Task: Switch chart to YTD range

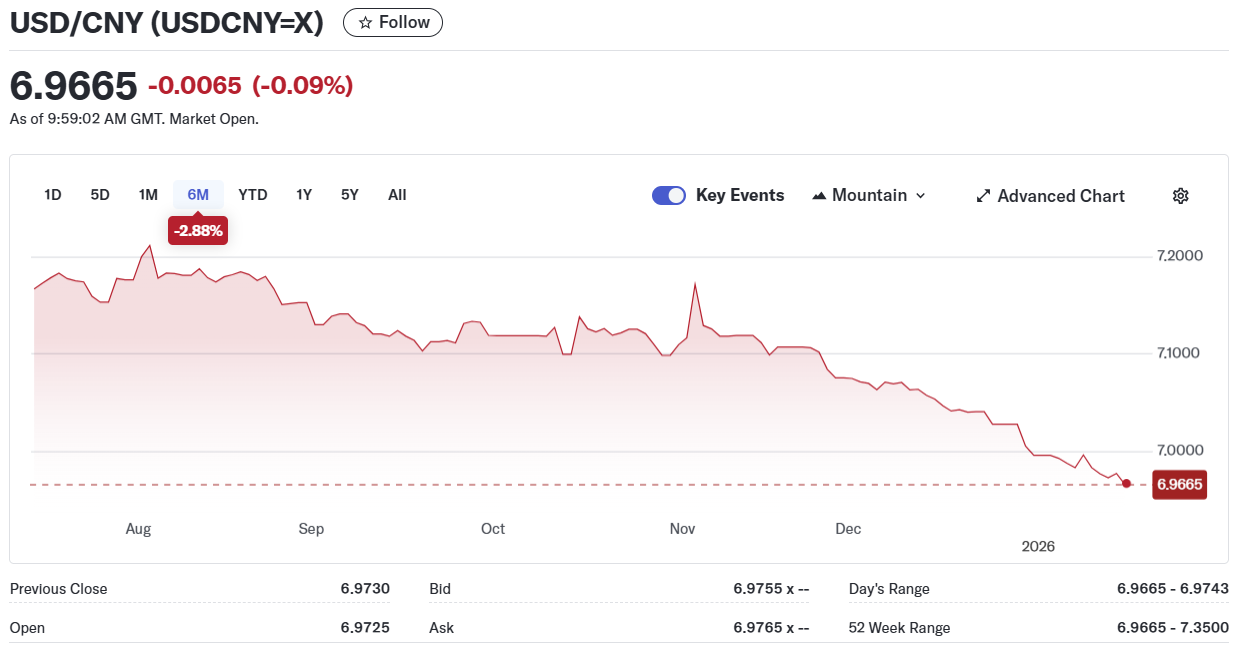Action: (x=253, y=195)
